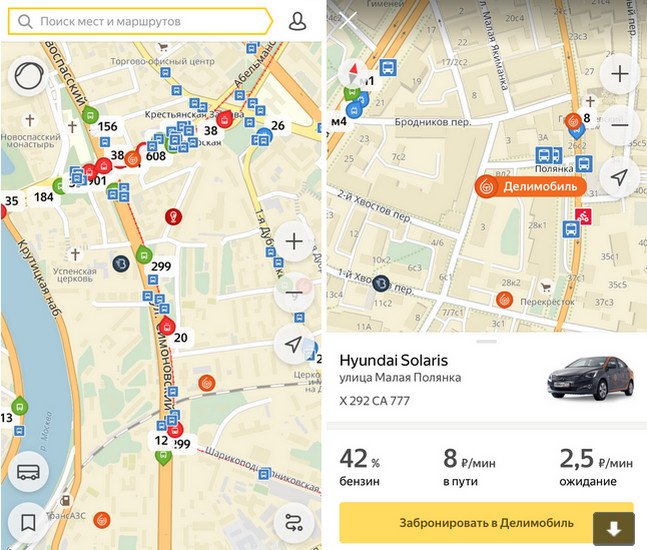Reset the map compass orientation

click(353, 73)
